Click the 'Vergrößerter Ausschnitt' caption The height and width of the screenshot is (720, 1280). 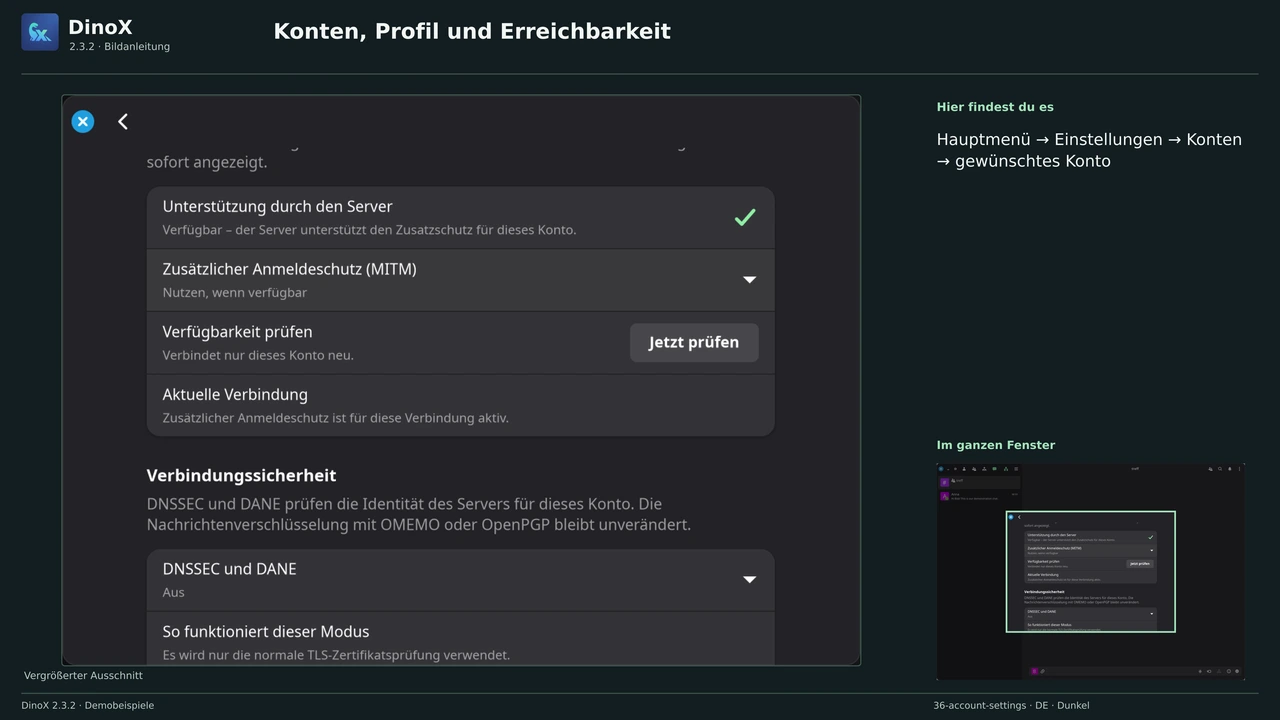click(x=83, y=676)
